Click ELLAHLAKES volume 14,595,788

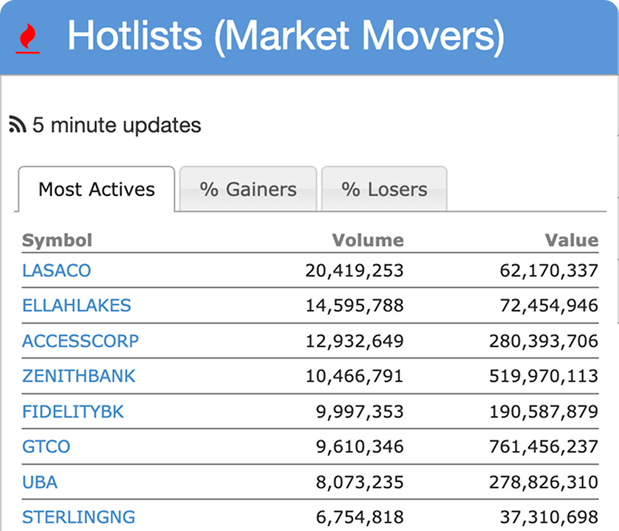point(355,306)
